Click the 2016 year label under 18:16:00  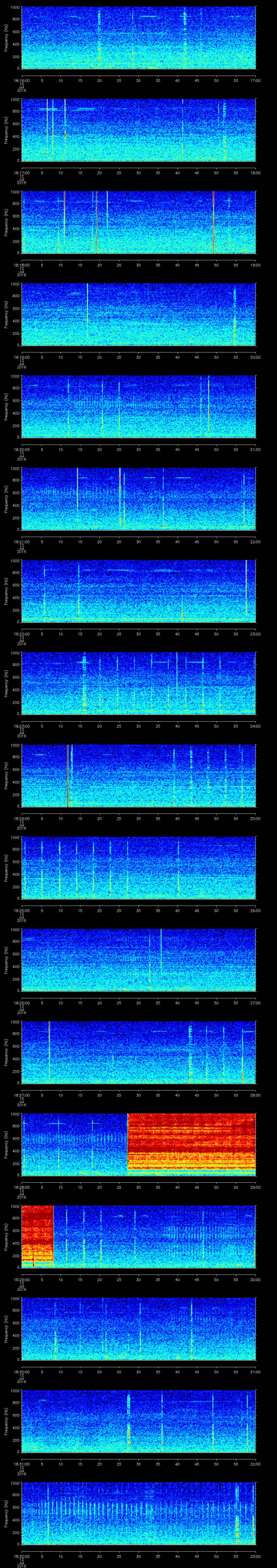[21, 91]
